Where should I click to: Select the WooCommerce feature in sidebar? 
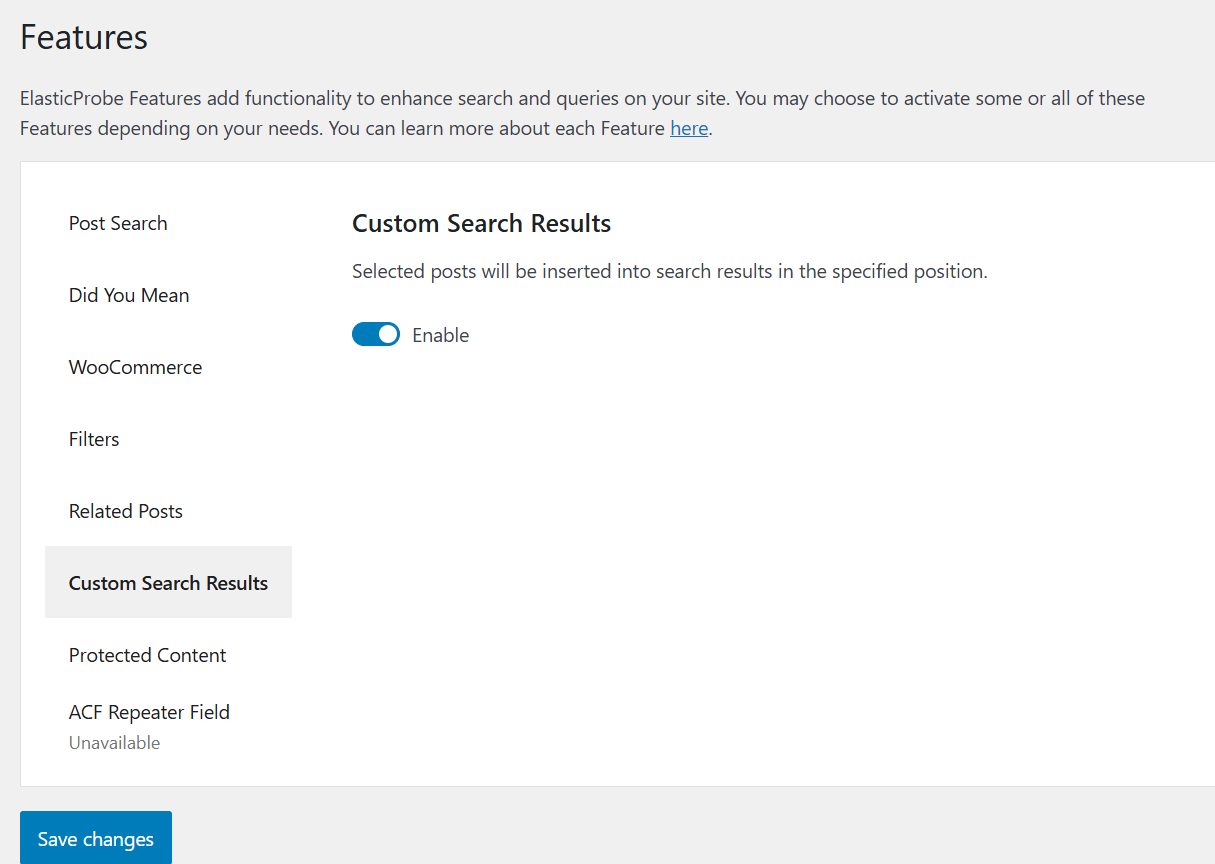[x=135, y=367]
